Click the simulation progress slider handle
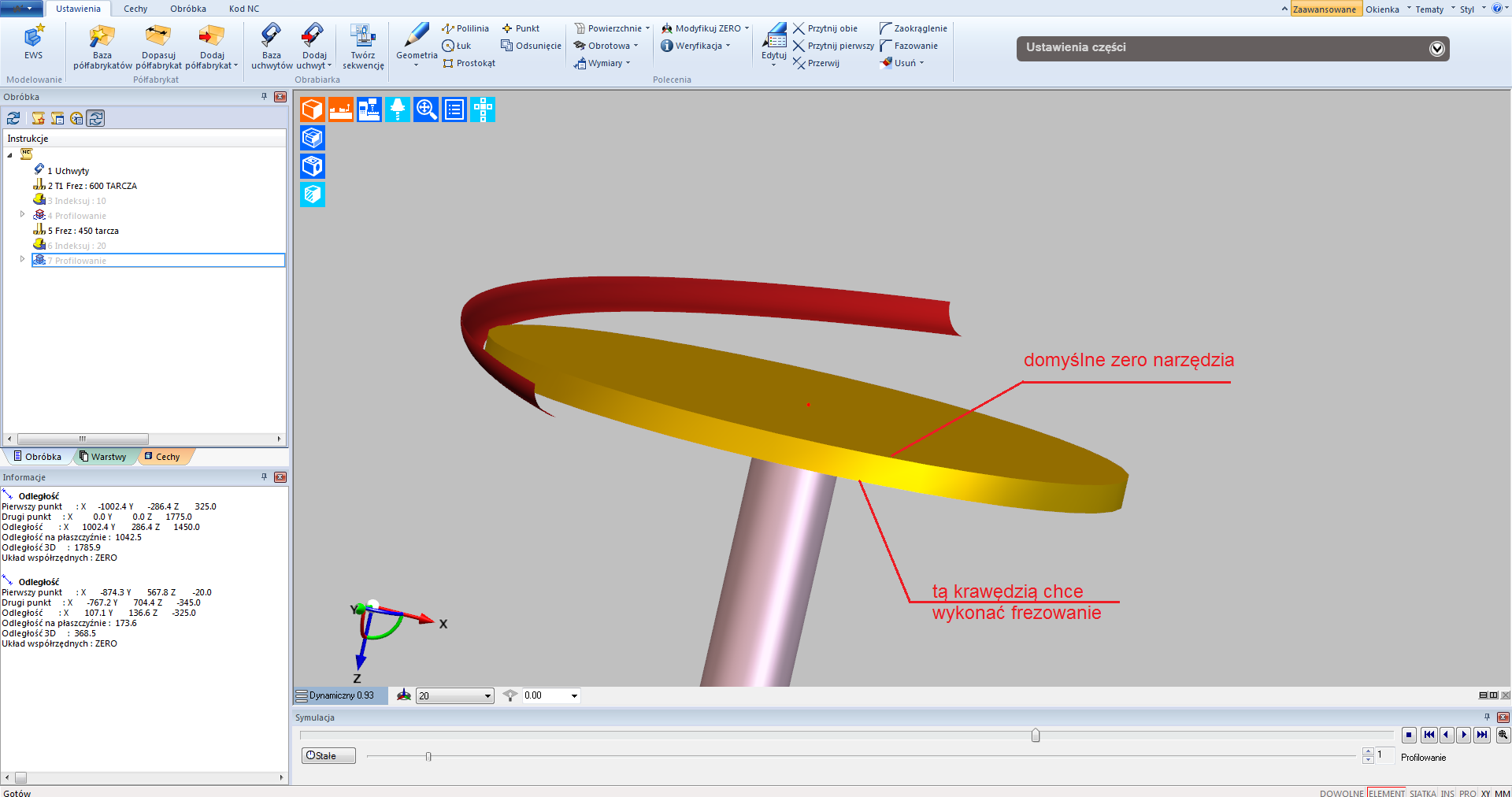 (1036, 736)
